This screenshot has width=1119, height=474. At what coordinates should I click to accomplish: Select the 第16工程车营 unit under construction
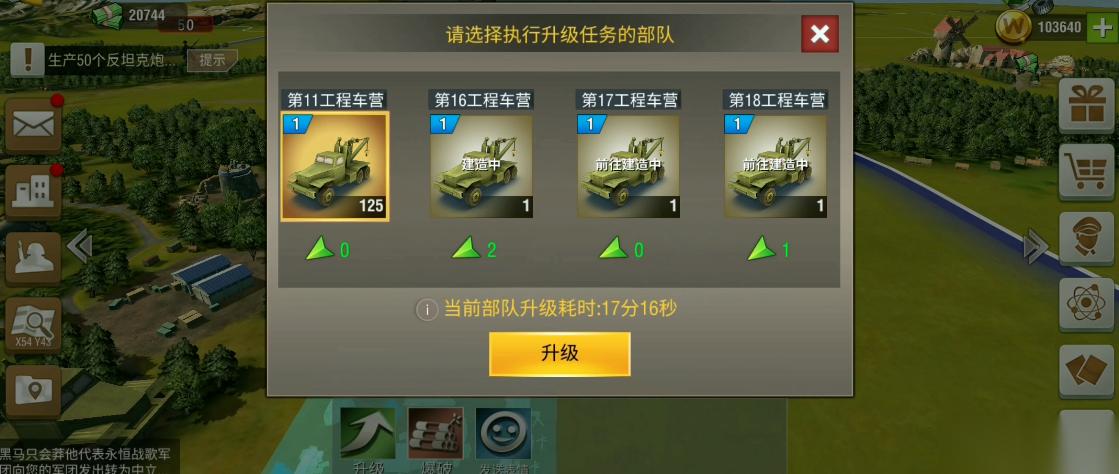(481, 166)
